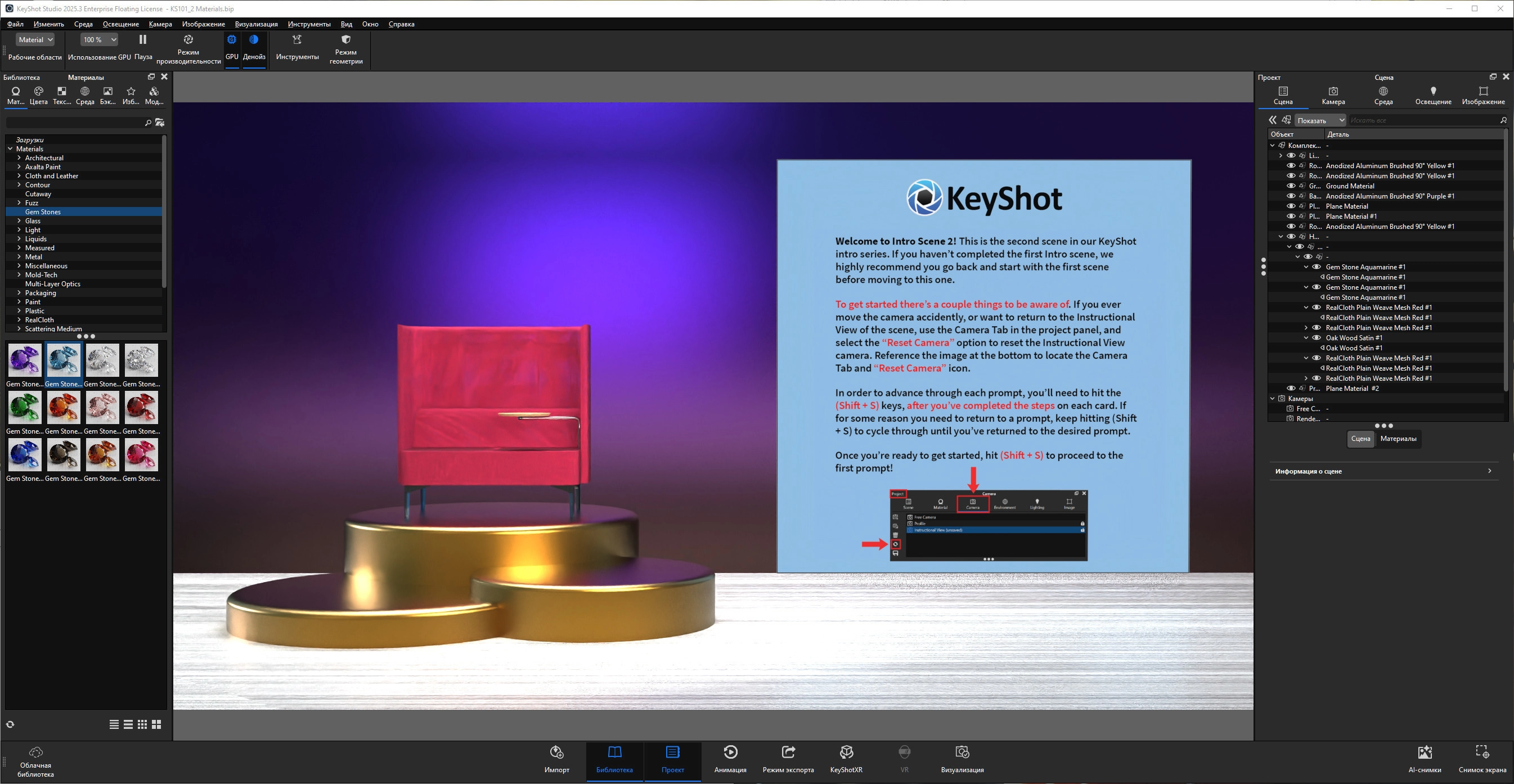Toggle the Denoise (Денойз) button
1514x784 pixels.
pos(254,40)
